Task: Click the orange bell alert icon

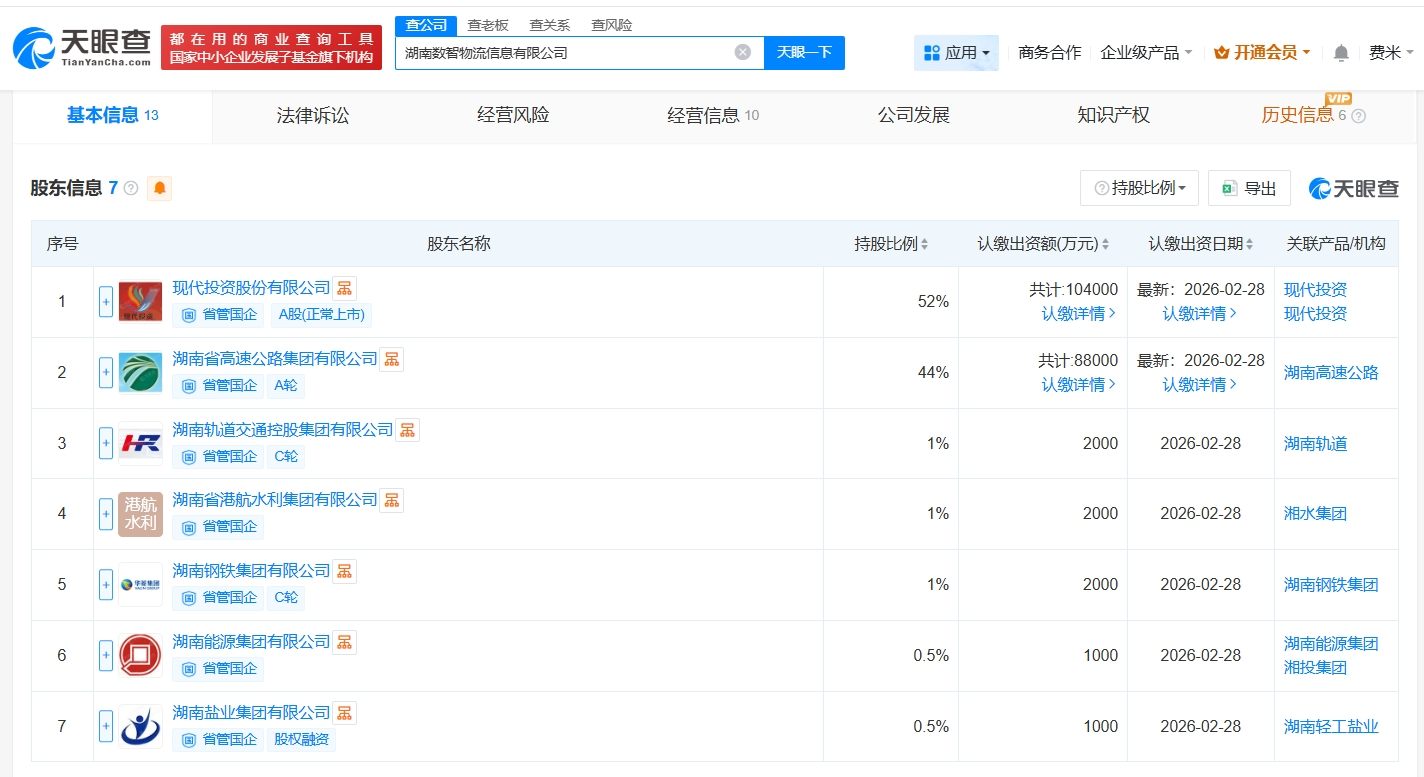Action: (x=159, y=188)
